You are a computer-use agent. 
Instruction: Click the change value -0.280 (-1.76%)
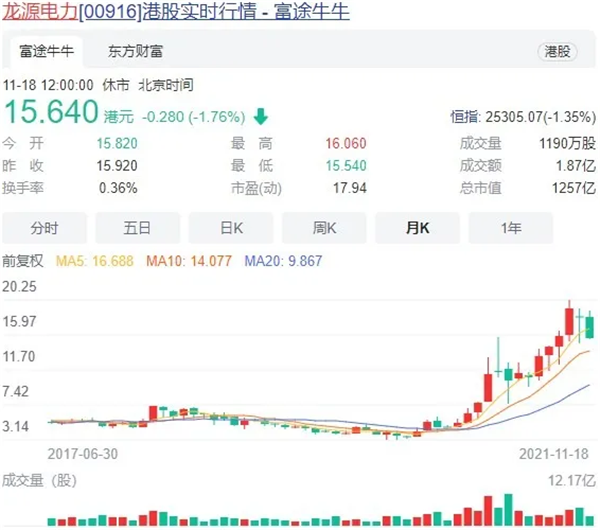coord(194,117)
